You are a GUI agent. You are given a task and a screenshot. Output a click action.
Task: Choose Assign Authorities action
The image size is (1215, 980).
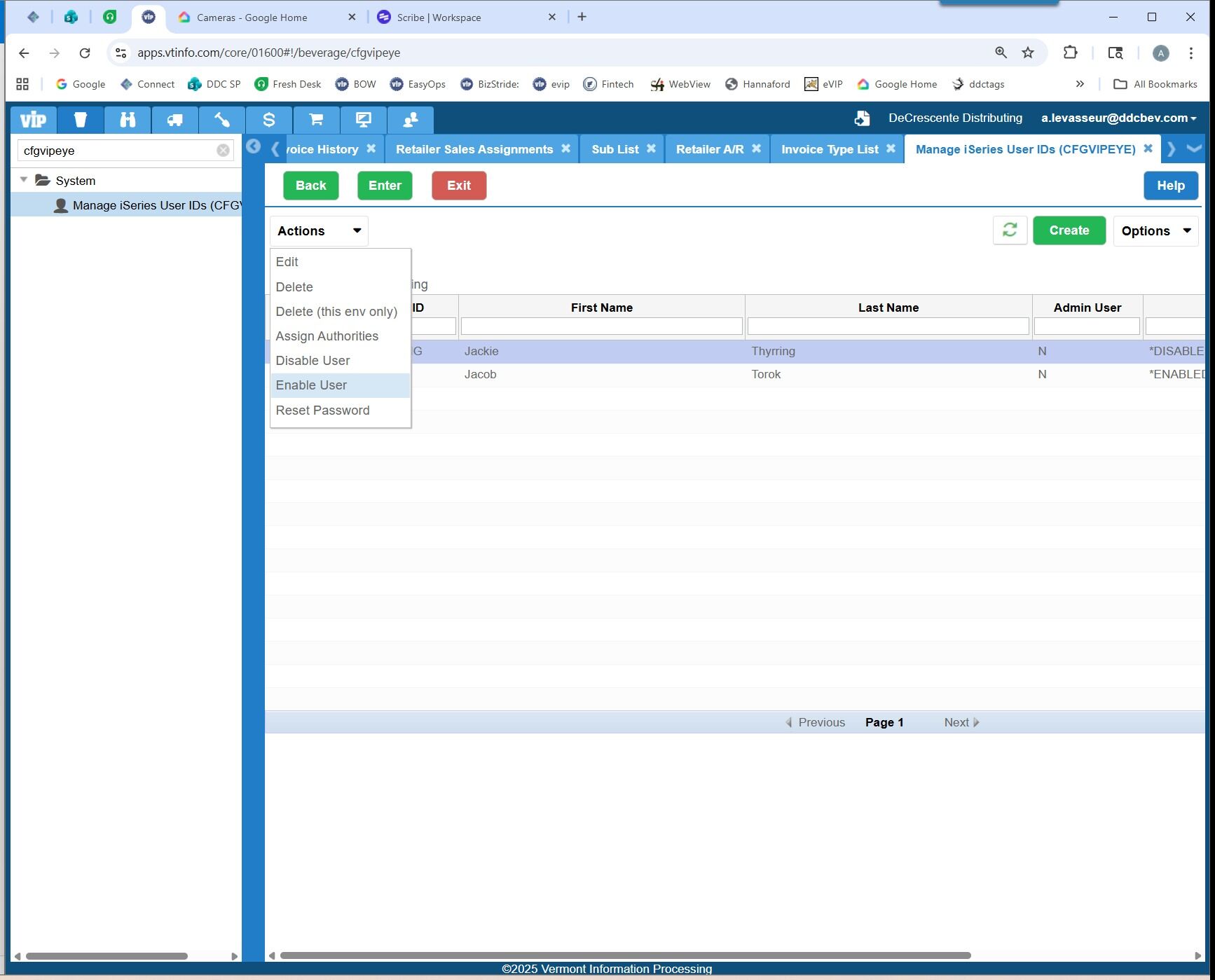pyautogui.click(x=340, y=336)
